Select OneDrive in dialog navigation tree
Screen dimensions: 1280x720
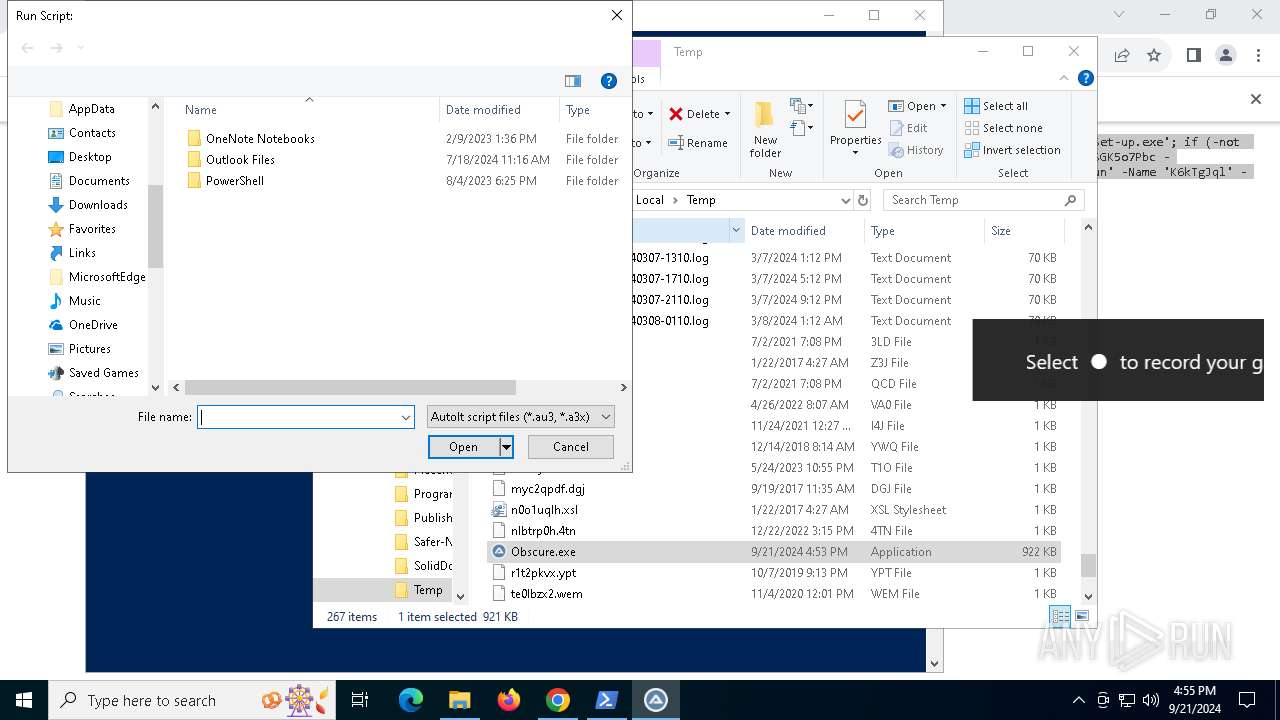(x=93, y=325)
